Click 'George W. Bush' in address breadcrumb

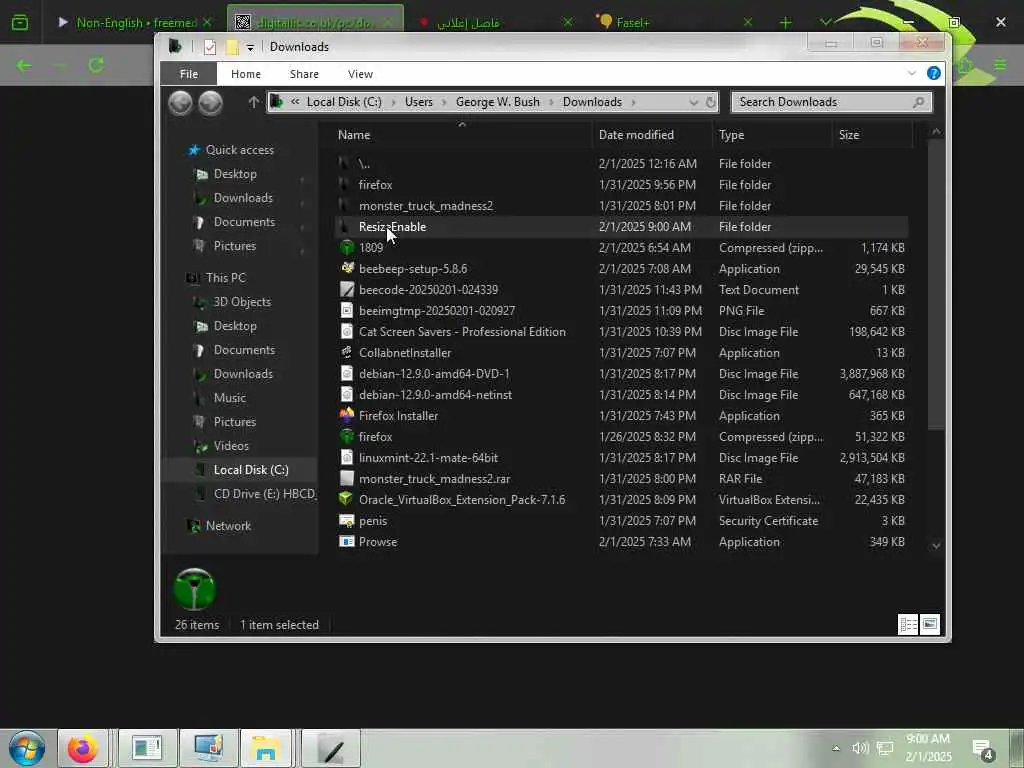point(498,102)
